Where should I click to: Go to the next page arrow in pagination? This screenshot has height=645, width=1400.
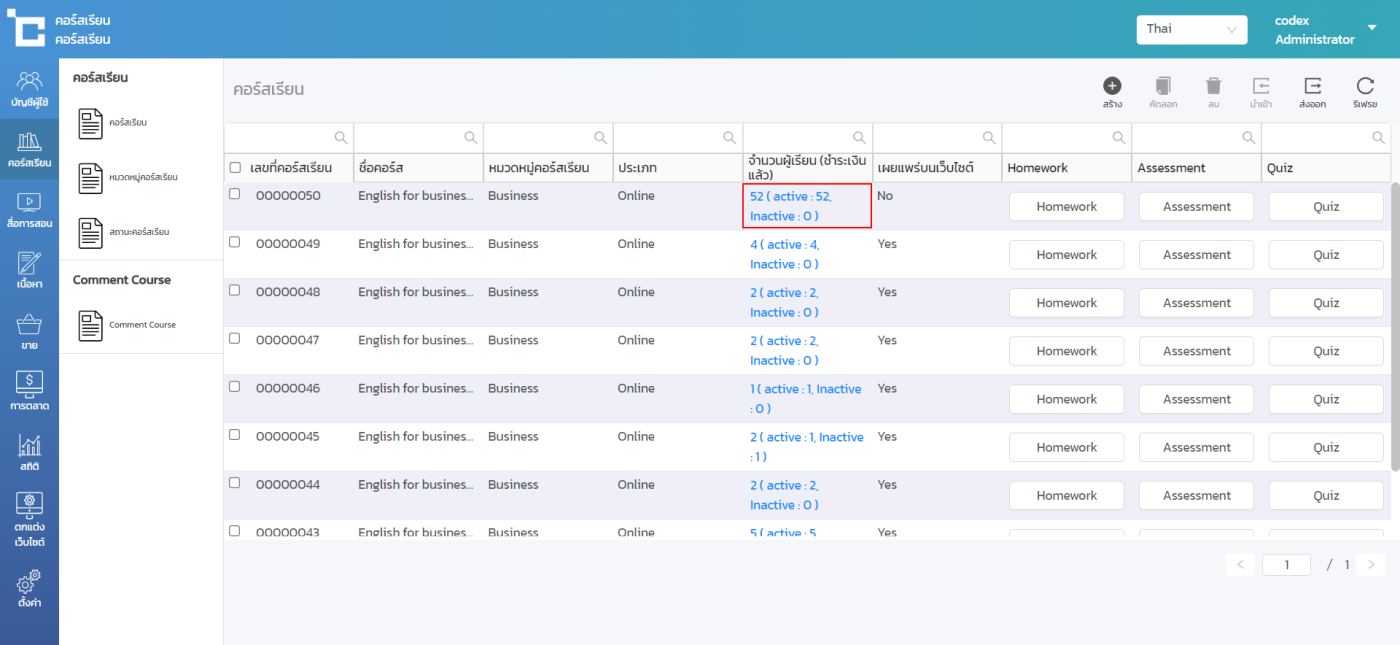point(1371,565)
